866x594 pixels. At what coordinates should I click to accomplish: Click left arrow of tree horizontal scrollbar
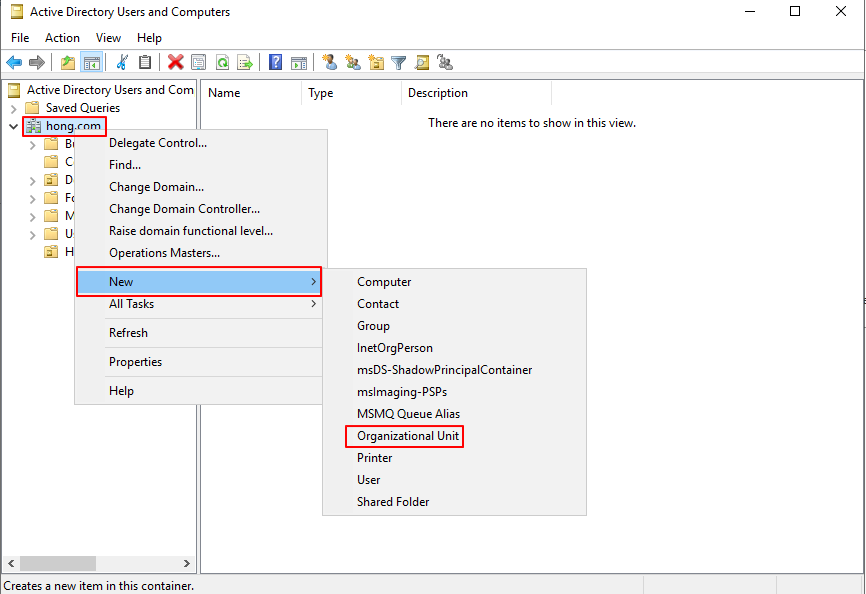[11, 564]
